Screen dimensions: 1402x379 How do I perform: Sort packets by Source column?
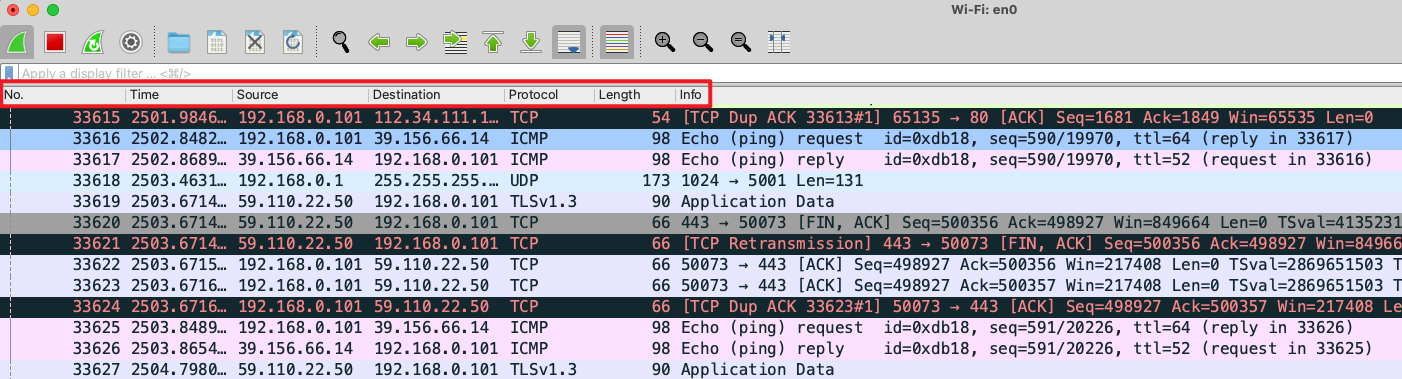[x=300, y=95]
